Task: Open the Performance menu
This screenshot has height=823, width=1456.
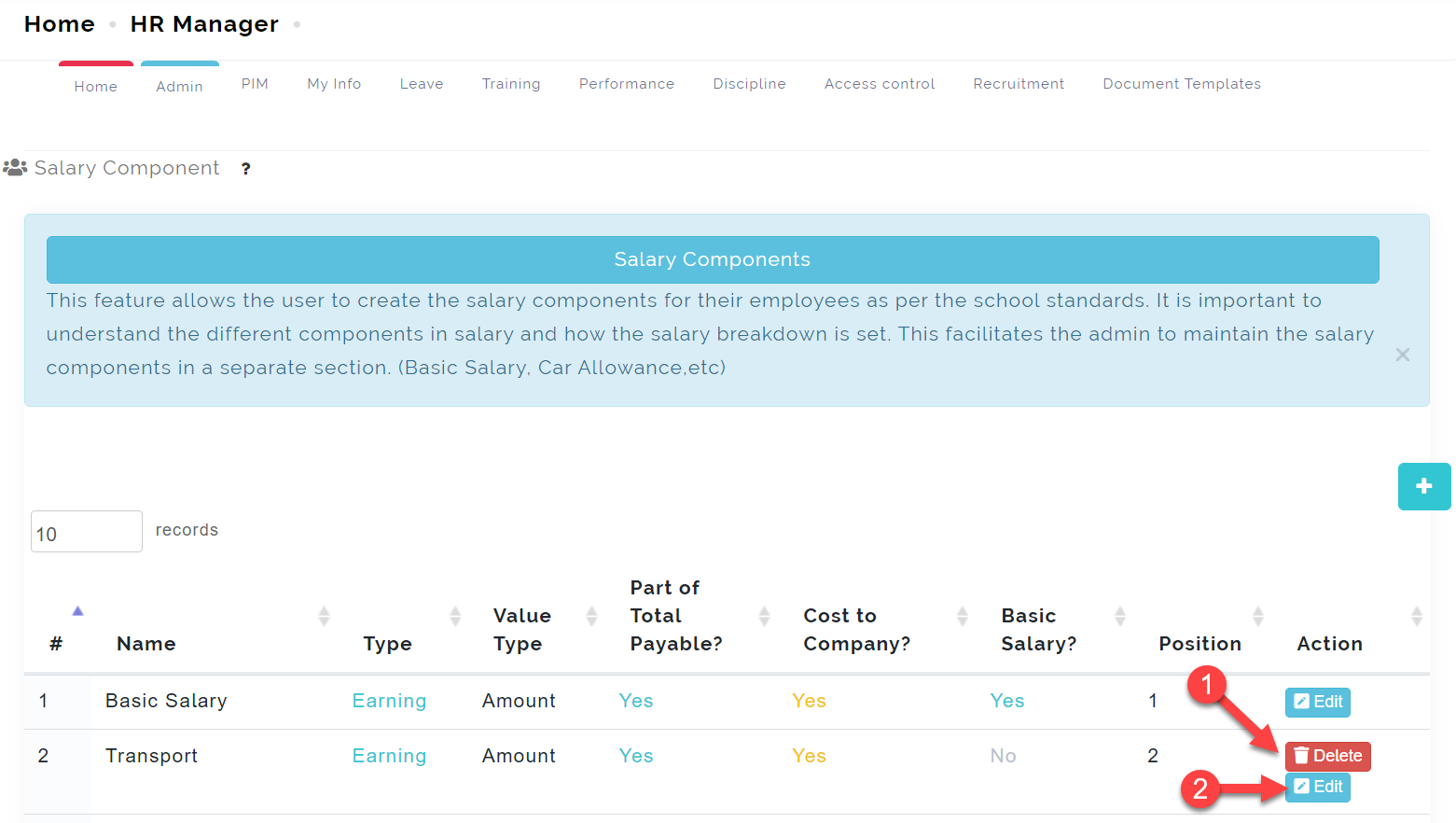Action: [x=627, y=84]
